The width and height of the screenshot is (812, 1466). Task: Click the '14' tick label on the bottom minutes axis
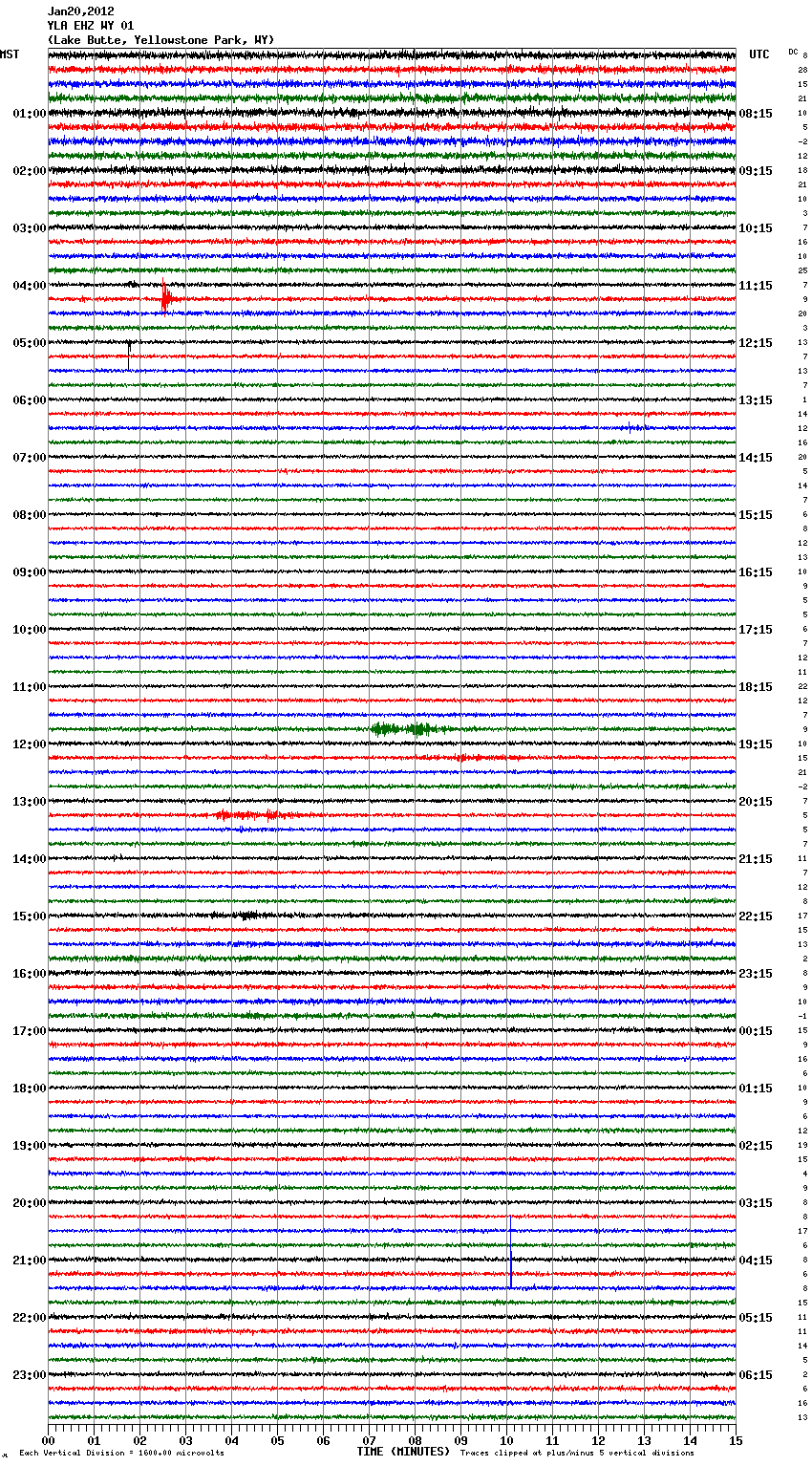coord(690,1440)
